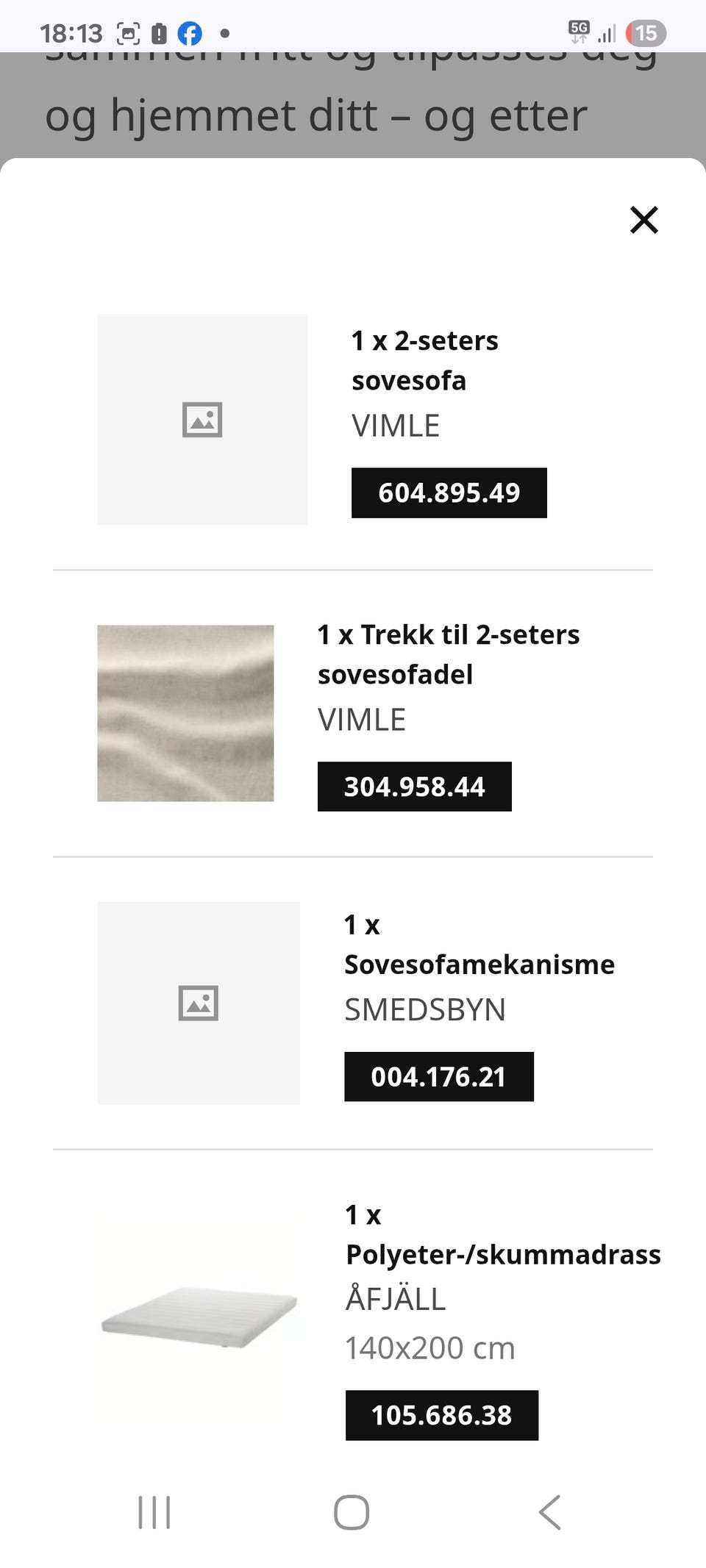Tap the battery level indicator

[x=645, y=33]
